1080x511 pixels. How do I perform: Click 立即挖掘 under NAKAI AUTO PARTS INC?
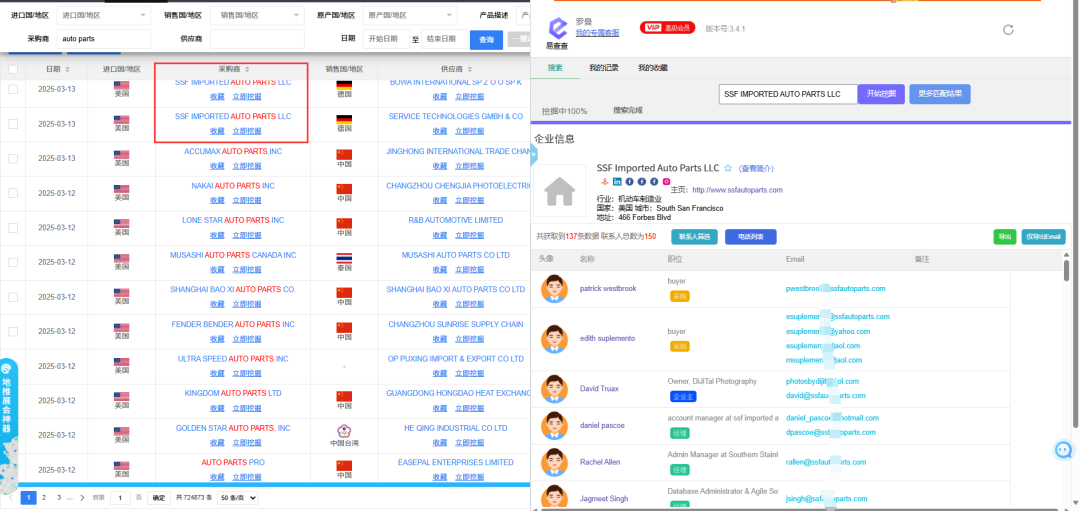click(x=247, y=200)
